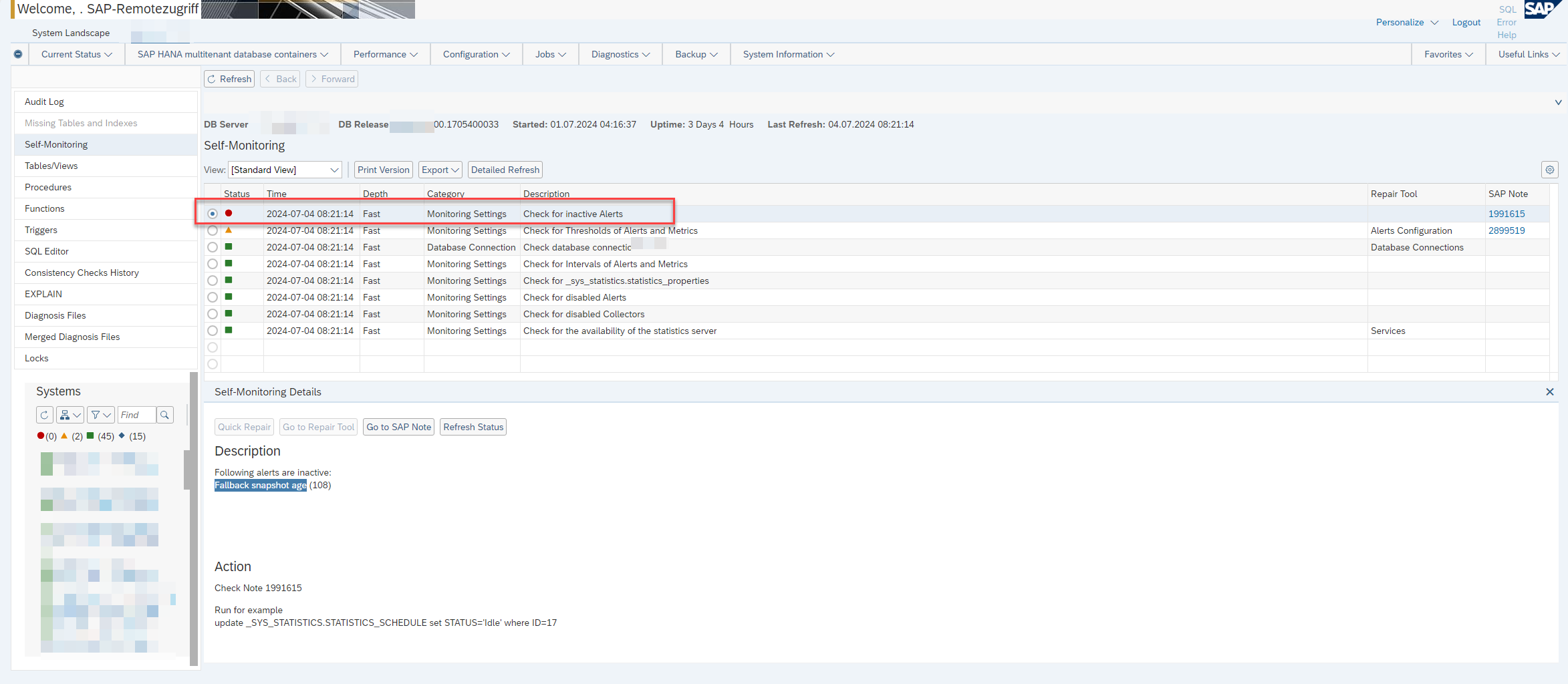Click orange warning icon of Thresholds row
1568x684 pixels.
pos(229,230)
